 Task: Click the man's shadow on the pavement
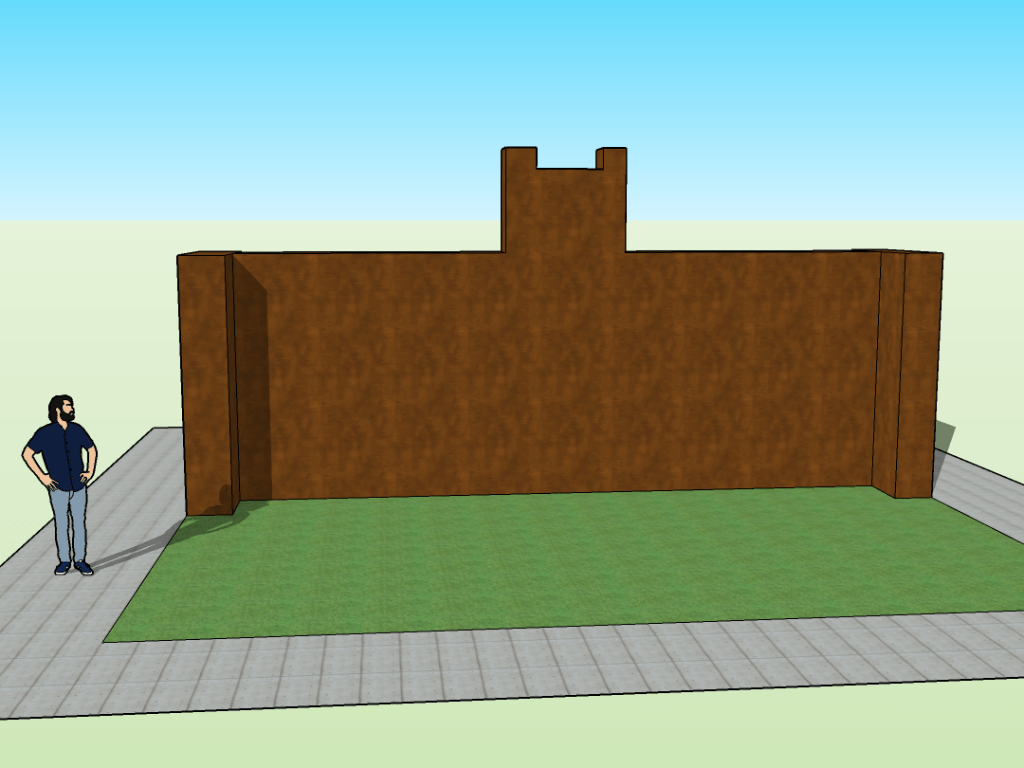tap(130, 551)
